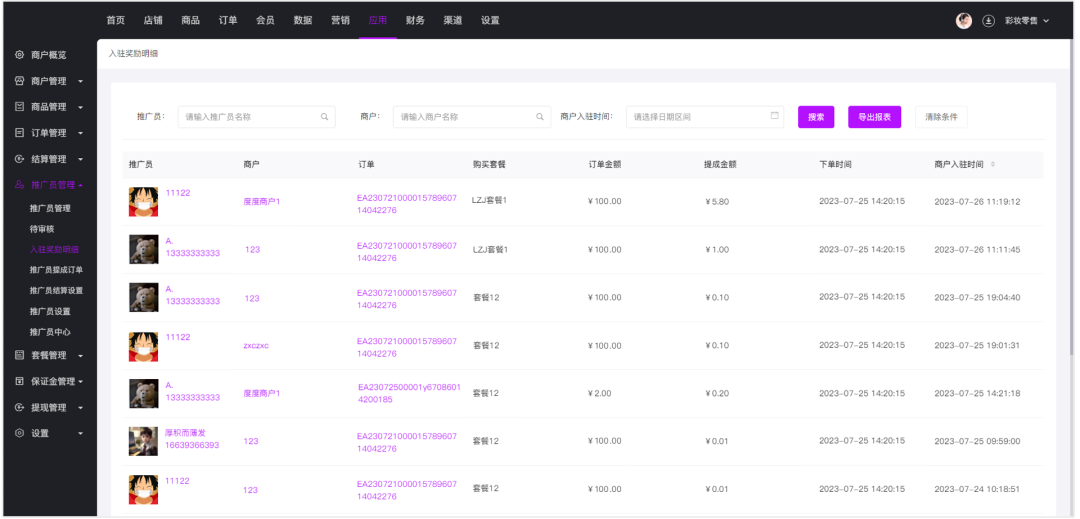1080x519 pixels.
Task: Expand the 商户管理 sidebar menu
Action: pos(80,81)
